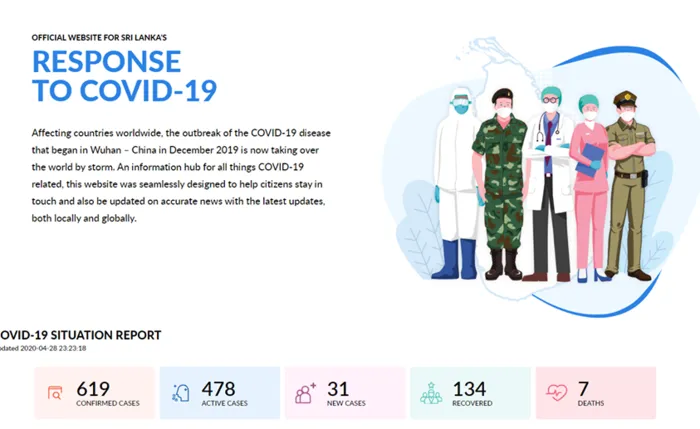The height and width of the screenshot is (429, 700).
Task: Click the NEW CASES label
Action: [x=346, y=403]
